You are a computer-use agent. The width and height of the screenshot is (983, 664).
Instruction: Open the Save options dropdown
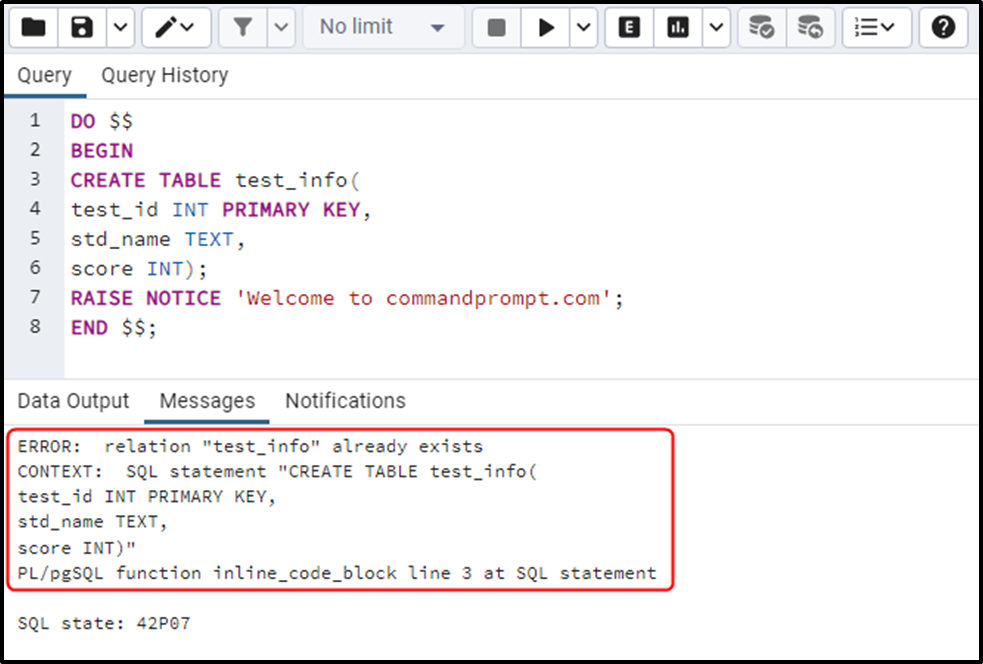[x=118, y=27]
